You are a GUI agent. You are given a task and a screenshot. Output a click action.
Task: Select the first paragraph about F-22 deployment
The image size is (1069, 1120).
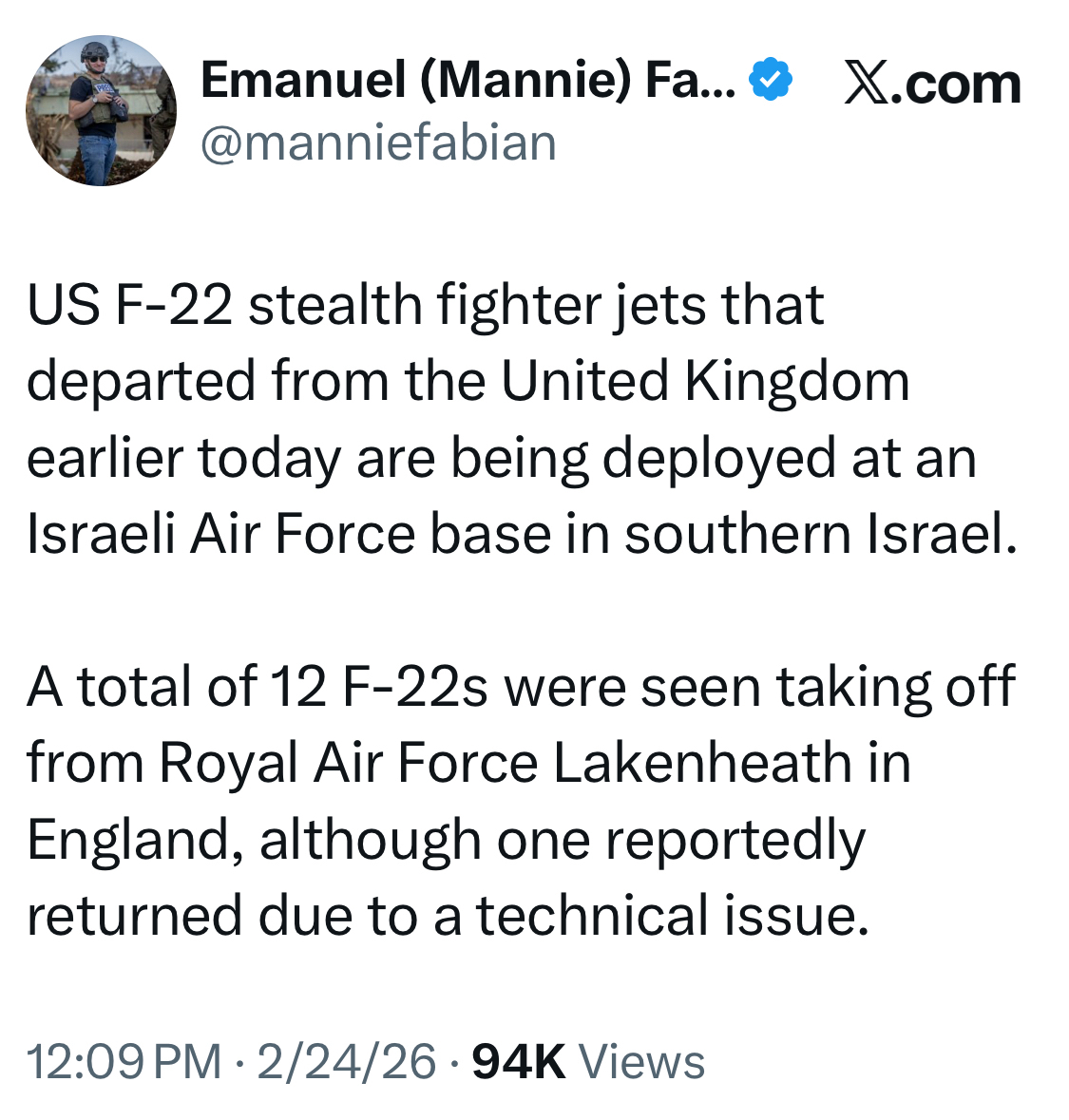pyautogui.click(x=521, y=419)
